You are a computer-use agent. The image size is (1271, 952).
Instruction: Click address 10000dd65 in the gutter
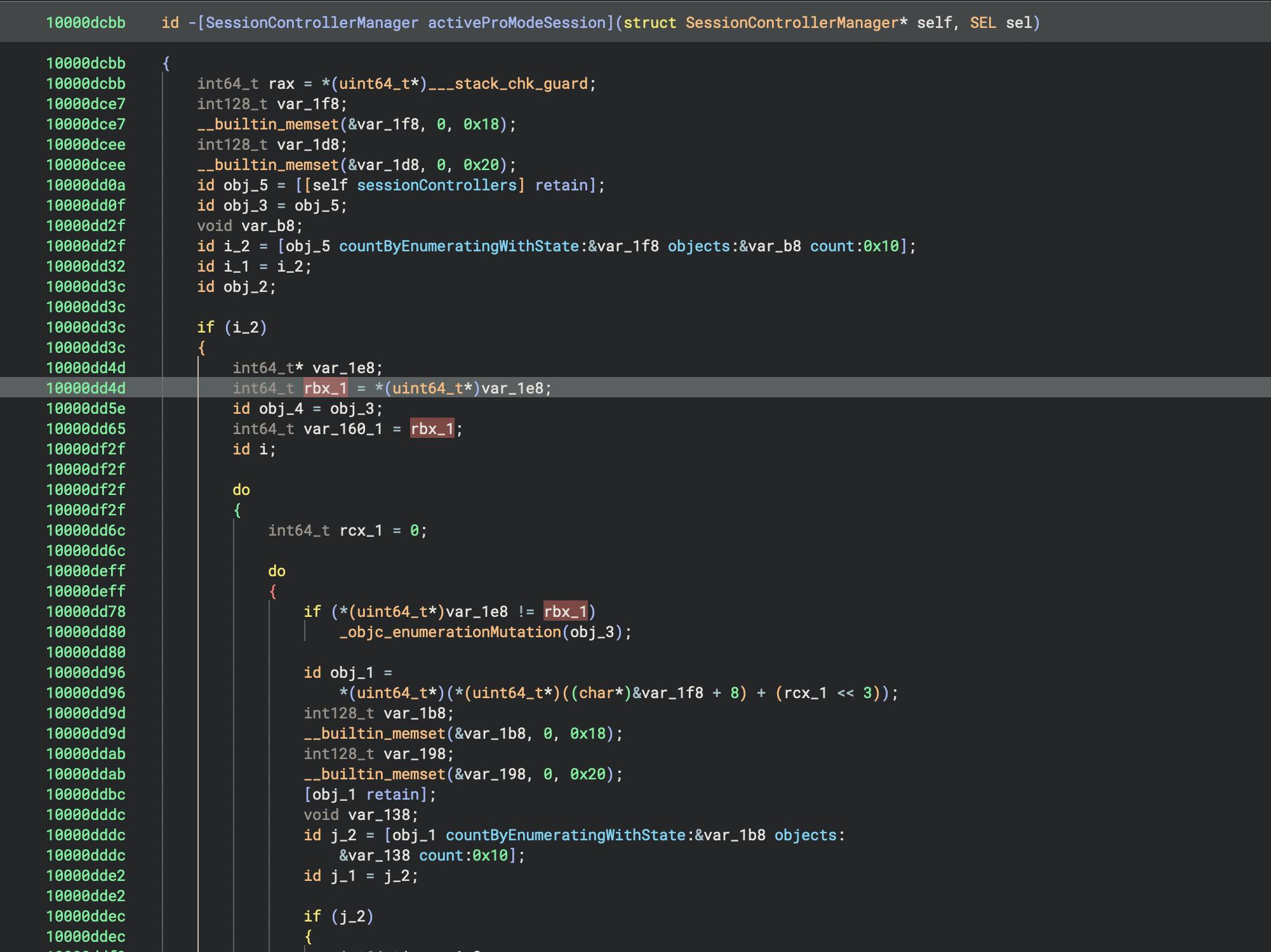click(x=86, y=429)
